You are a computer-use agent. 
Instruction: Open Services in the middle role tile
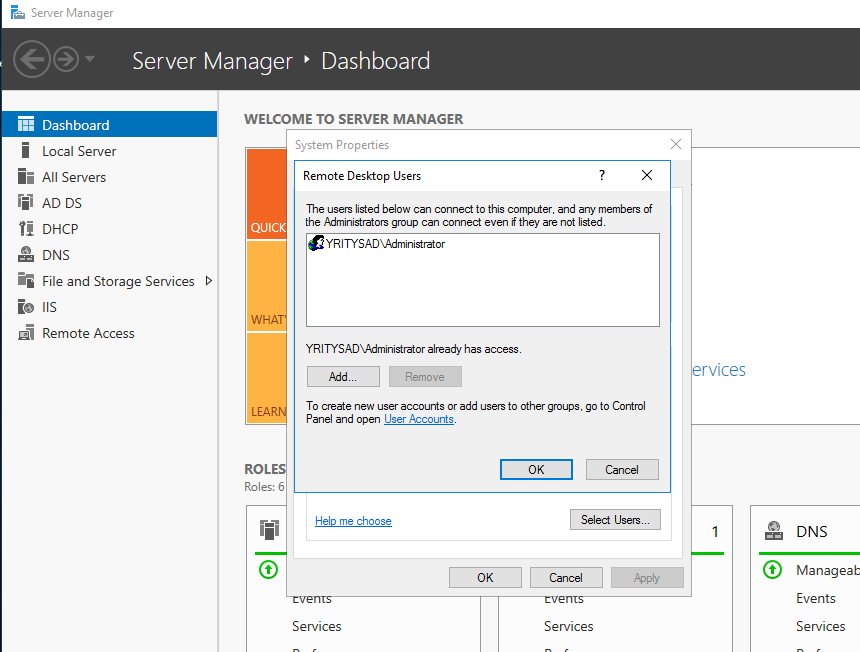coord(569,626)
